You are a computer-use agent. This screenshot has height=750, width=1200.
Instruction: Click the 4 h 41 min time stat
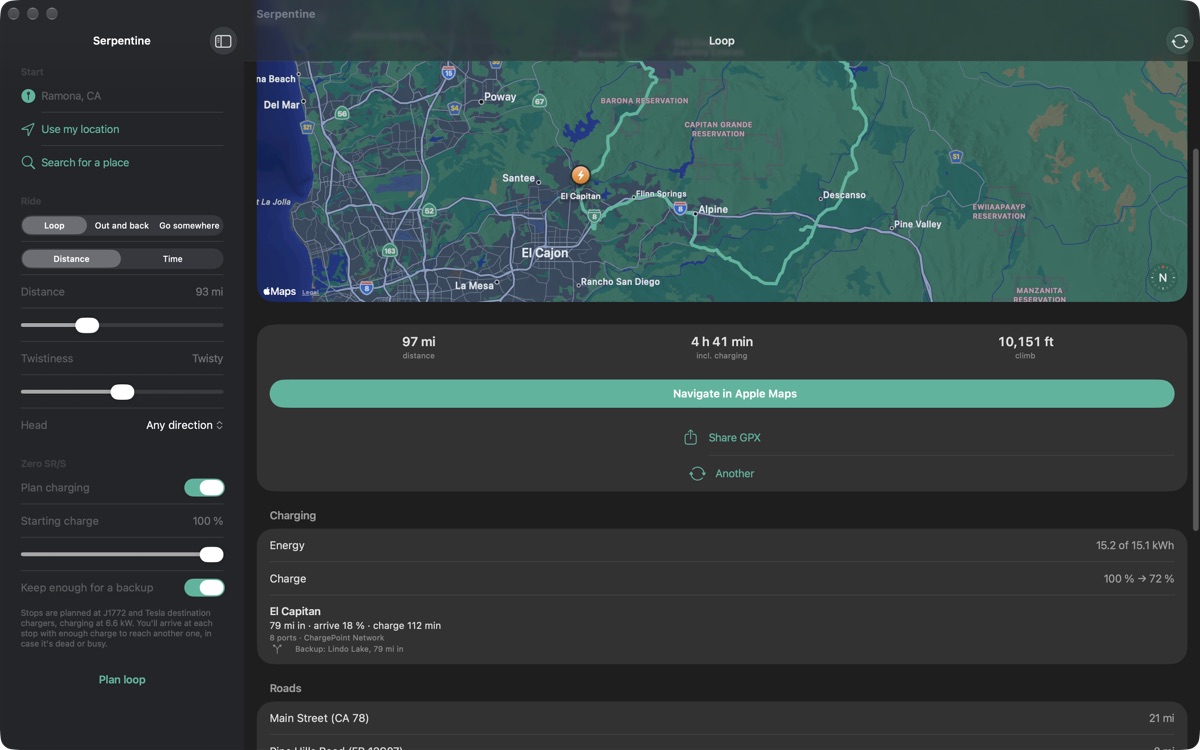[722, 347]
